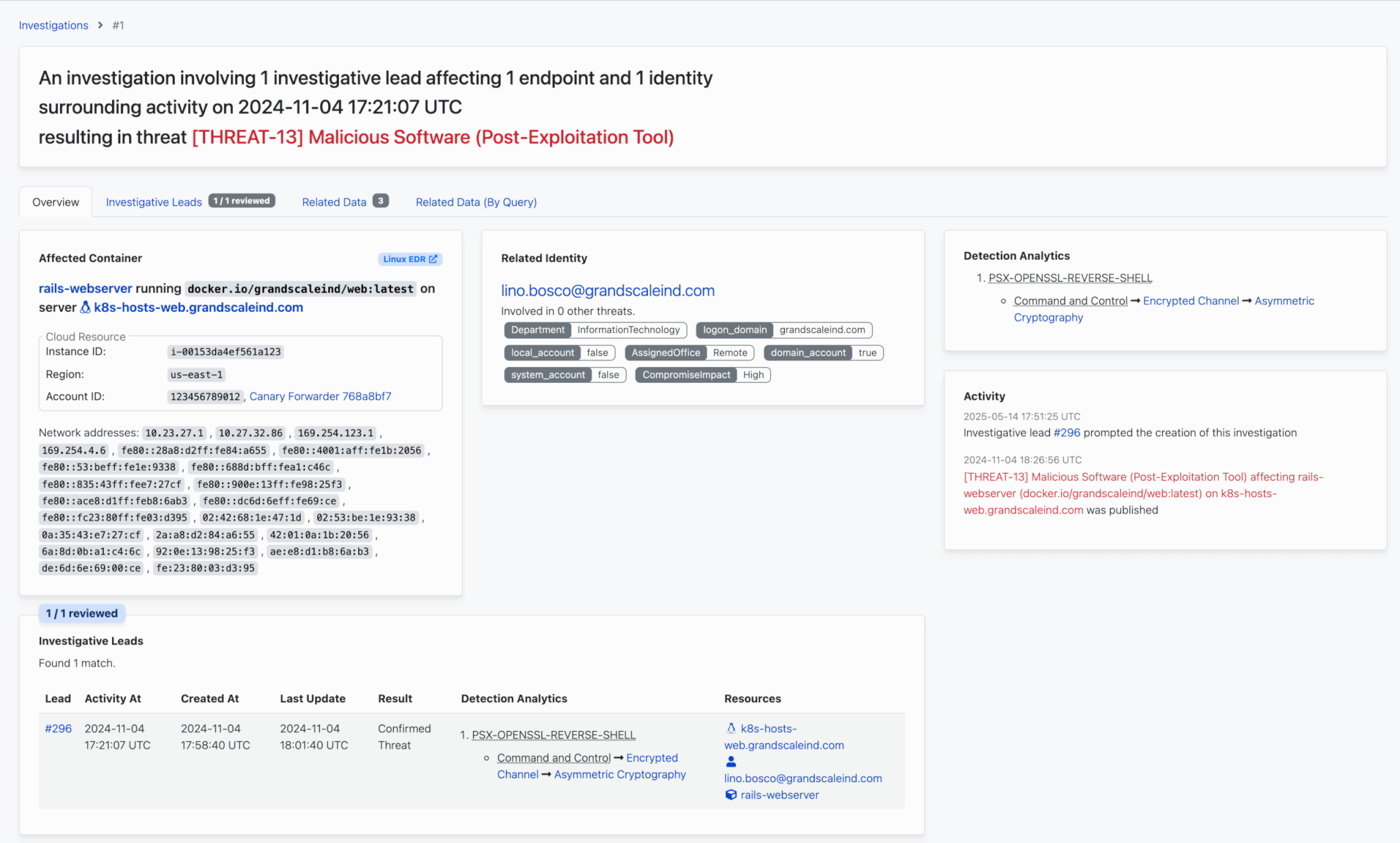Click the external link icon on Linux EDR badge
The height and width of the screenshot is (843, 1400).
pyautogui.click(x=433, y=259)
